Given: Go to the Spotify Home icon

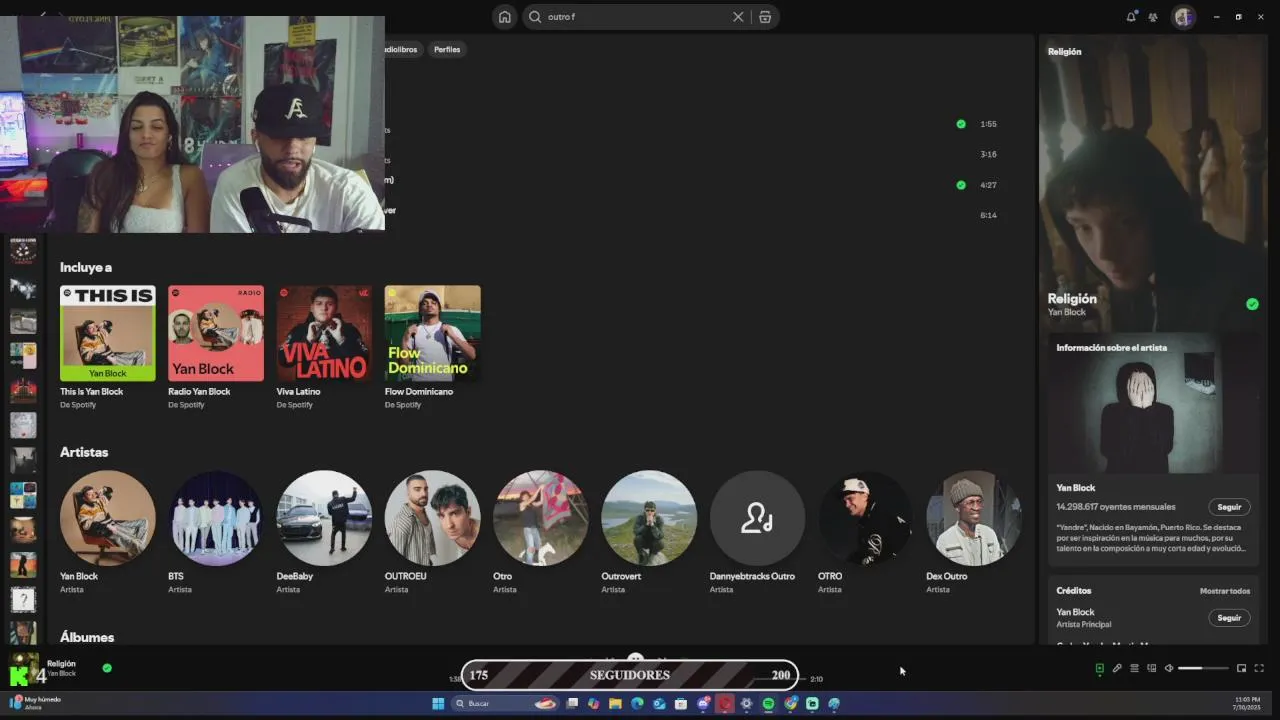Looking at the screenshot, I should pyautogui.click(x=504, y=17).
